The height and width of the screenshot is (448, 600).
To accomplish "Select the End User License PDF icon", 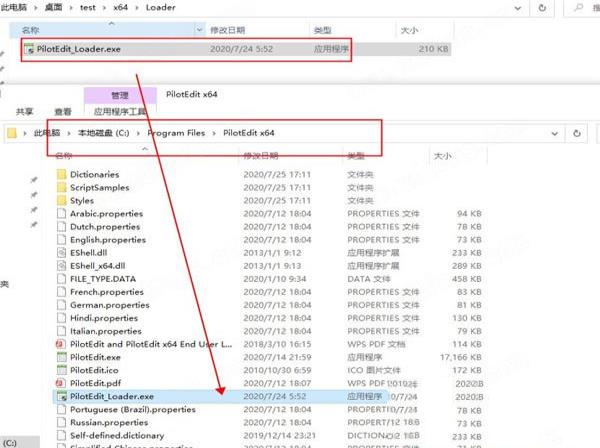I will (60, 344).
